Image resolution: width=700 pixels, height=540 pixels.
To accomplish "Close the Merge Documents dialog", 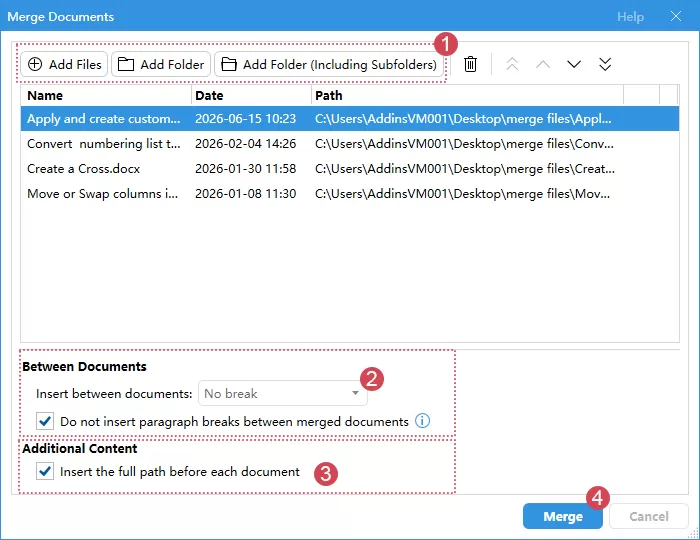I will [676, 17].
